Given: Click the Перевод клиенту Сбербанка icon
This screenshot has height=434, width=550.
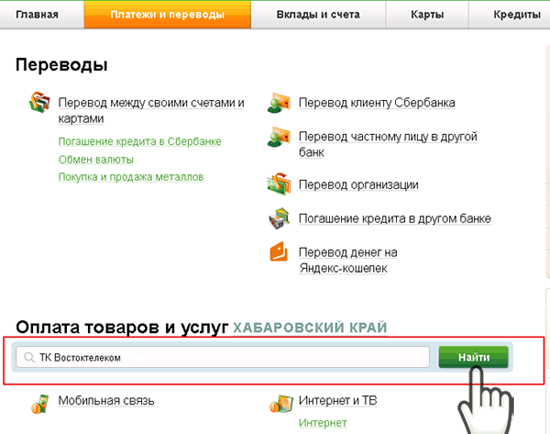Looking at the screenshot, I should [279, 103].
